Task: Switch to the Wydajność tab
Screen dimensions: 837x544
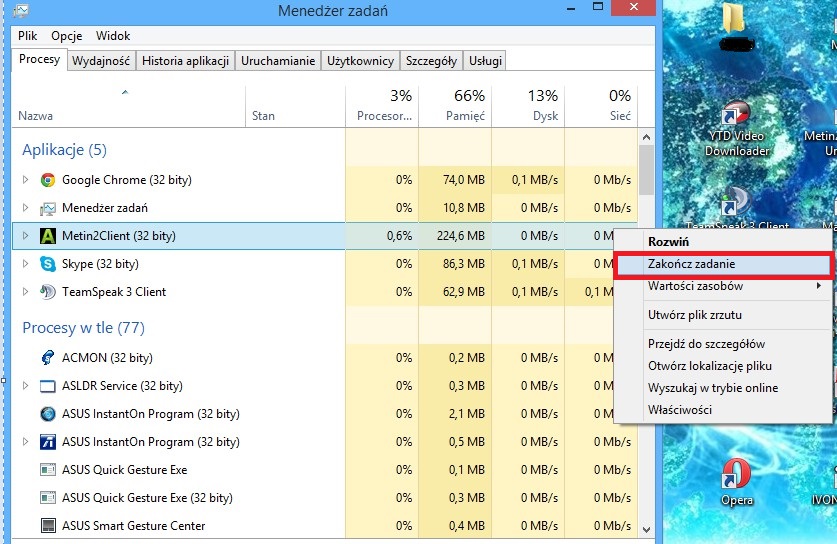Action: 101,61
